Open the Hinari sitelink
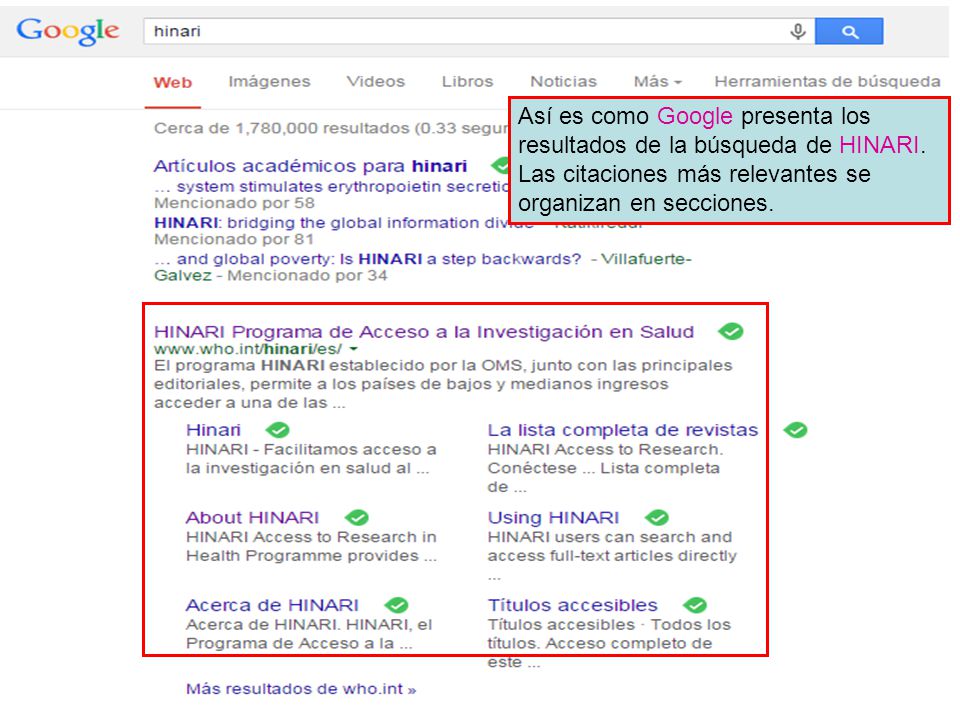This screenshot has width=960, height=720. point(213,430)
